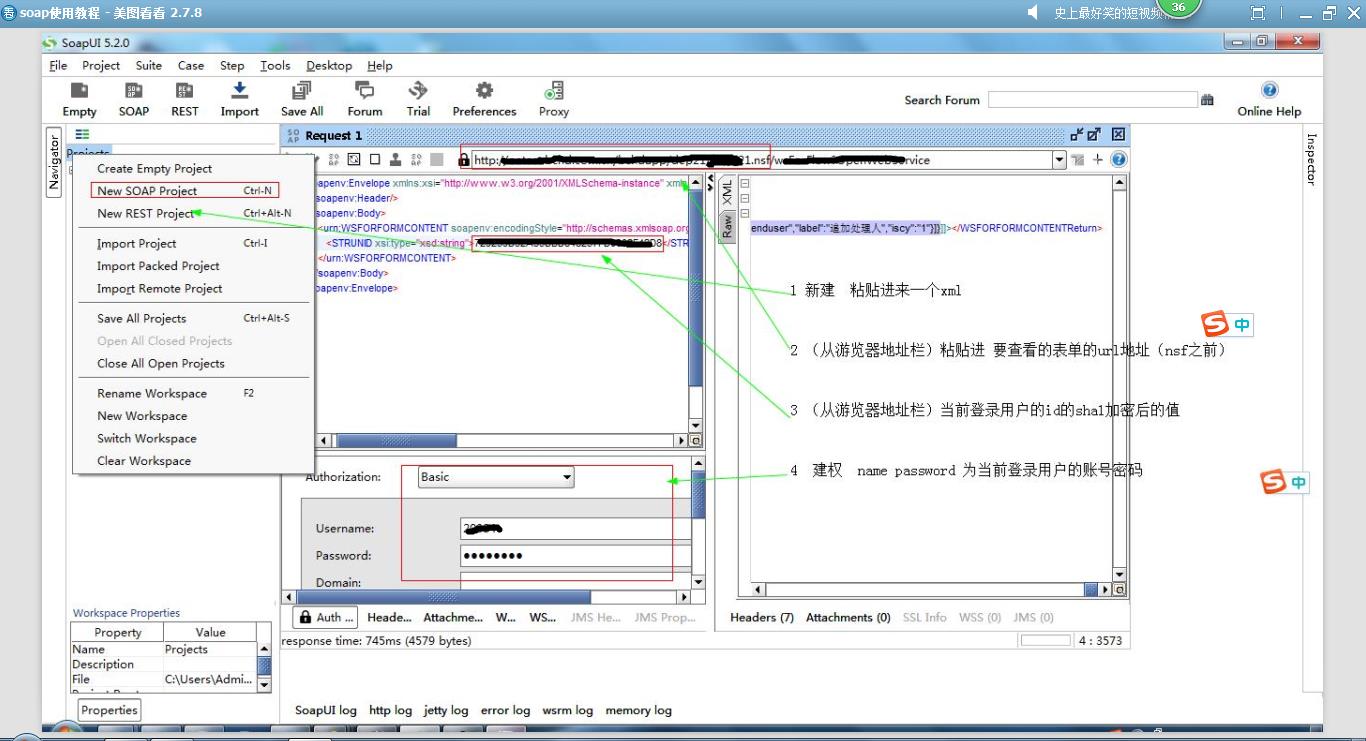1366x741 pixels.
Task: Open response Headers (7) tab
Action: [x=762, y=617]
